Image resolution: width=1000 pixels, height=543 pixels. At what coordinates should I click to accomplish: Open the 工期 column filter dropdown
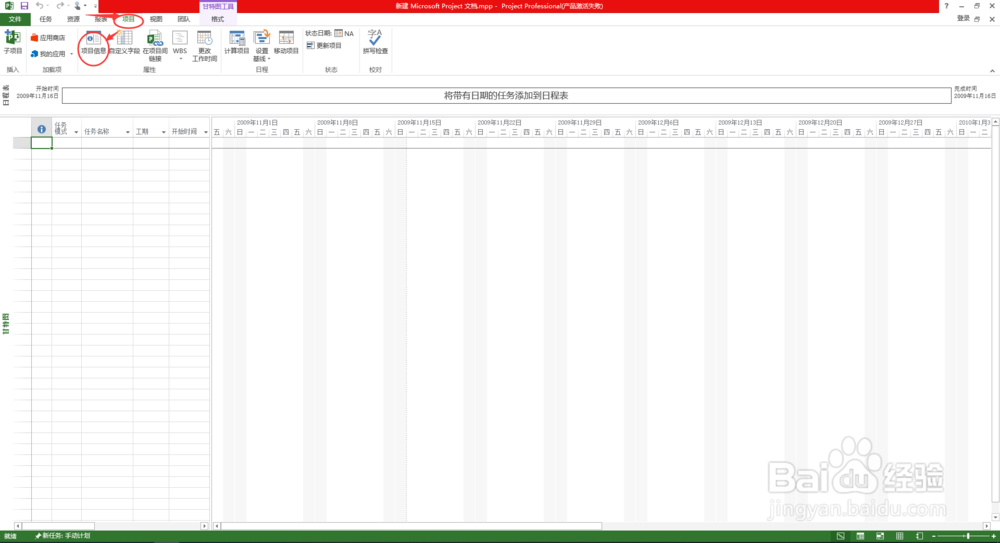click(164, 132)
